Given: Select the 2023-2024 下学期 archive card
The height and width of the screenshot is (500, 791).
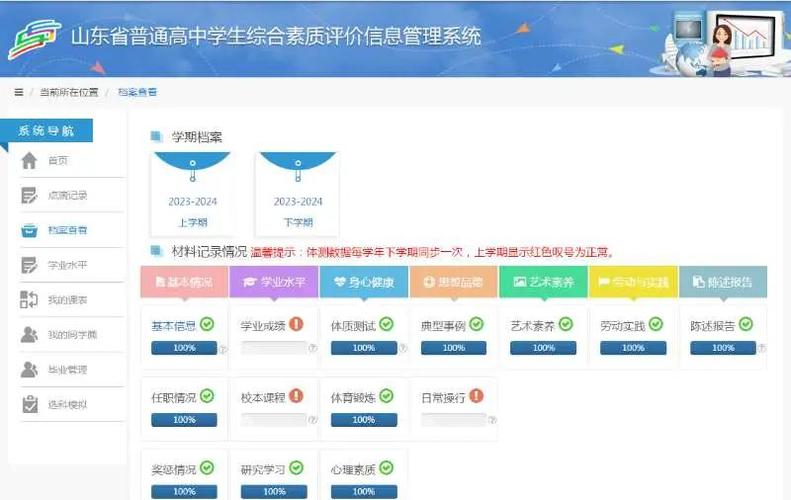Looking at the screenshot, I should coord(298,194).
